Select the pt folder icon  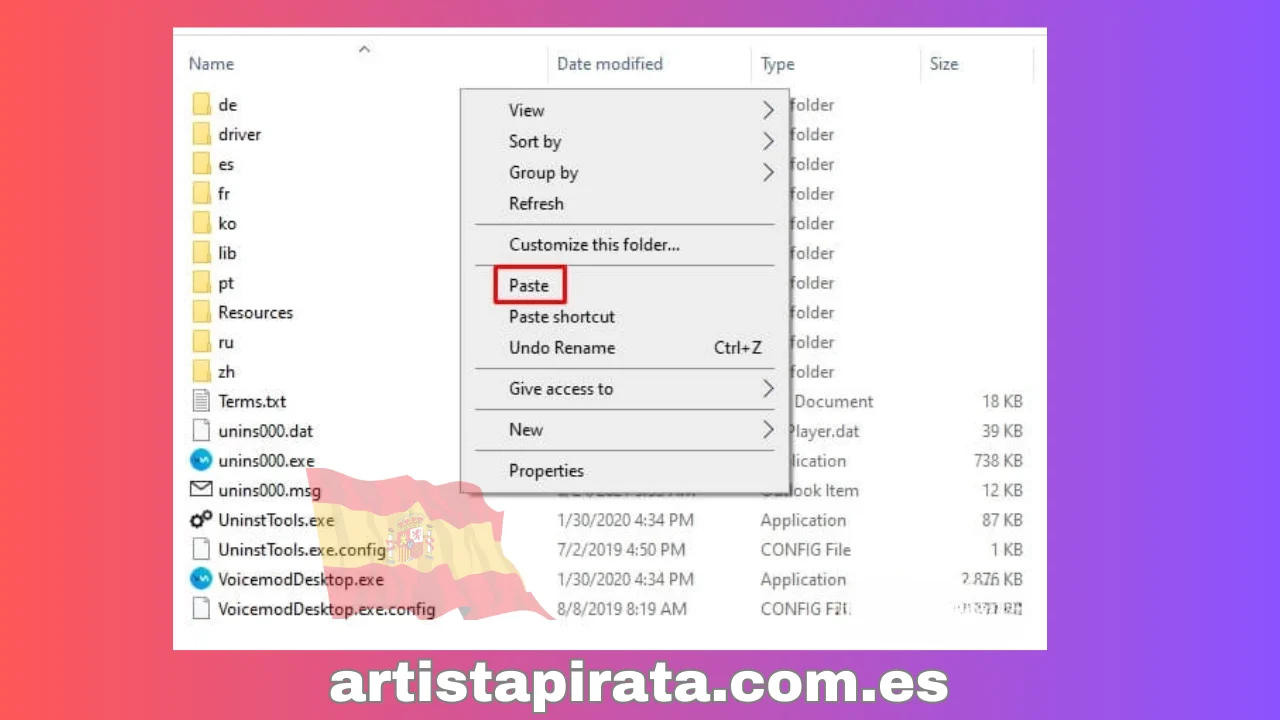click(202, 283)
